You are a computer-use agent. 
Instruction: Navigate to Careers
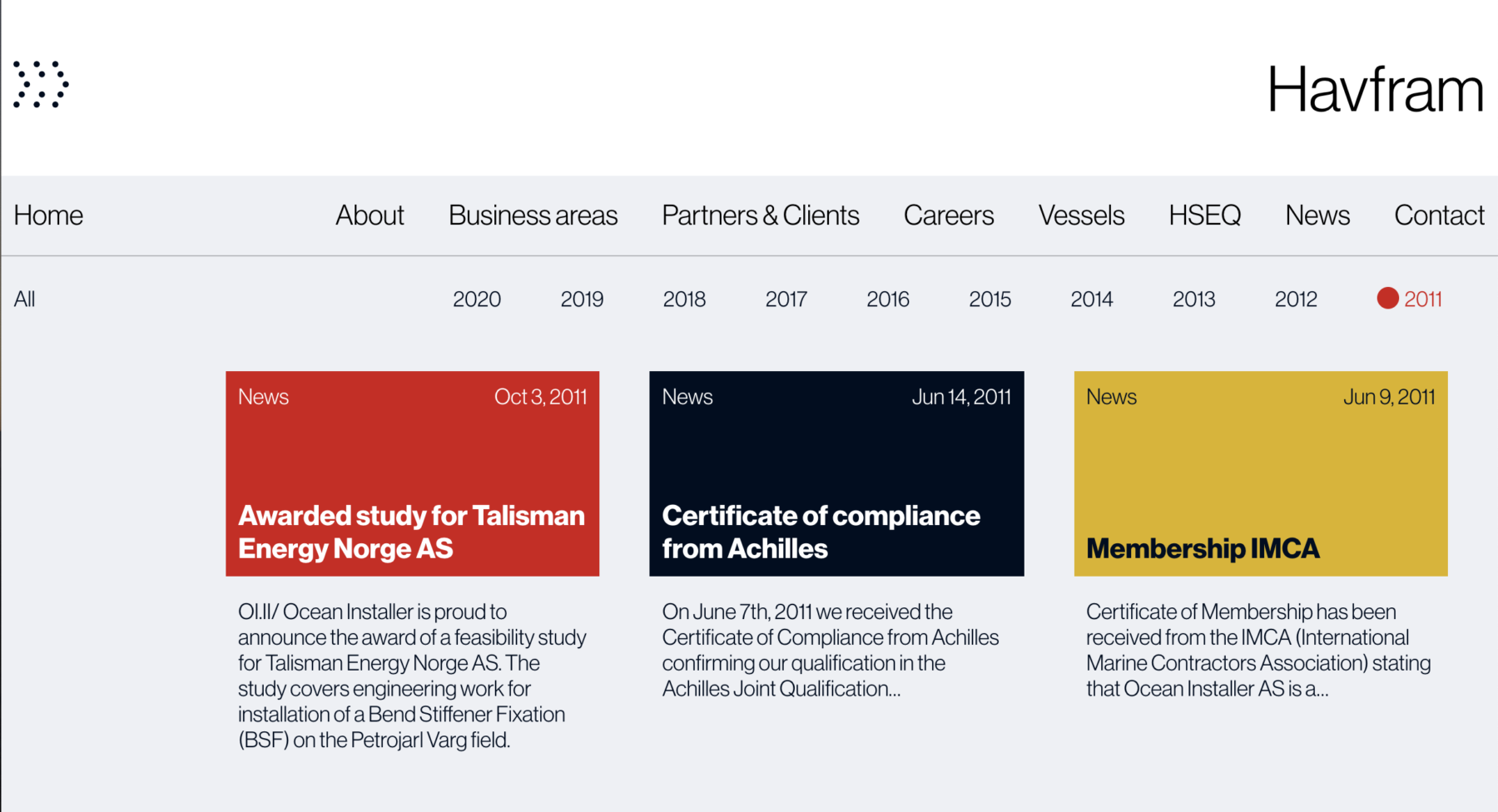[949, 215]
